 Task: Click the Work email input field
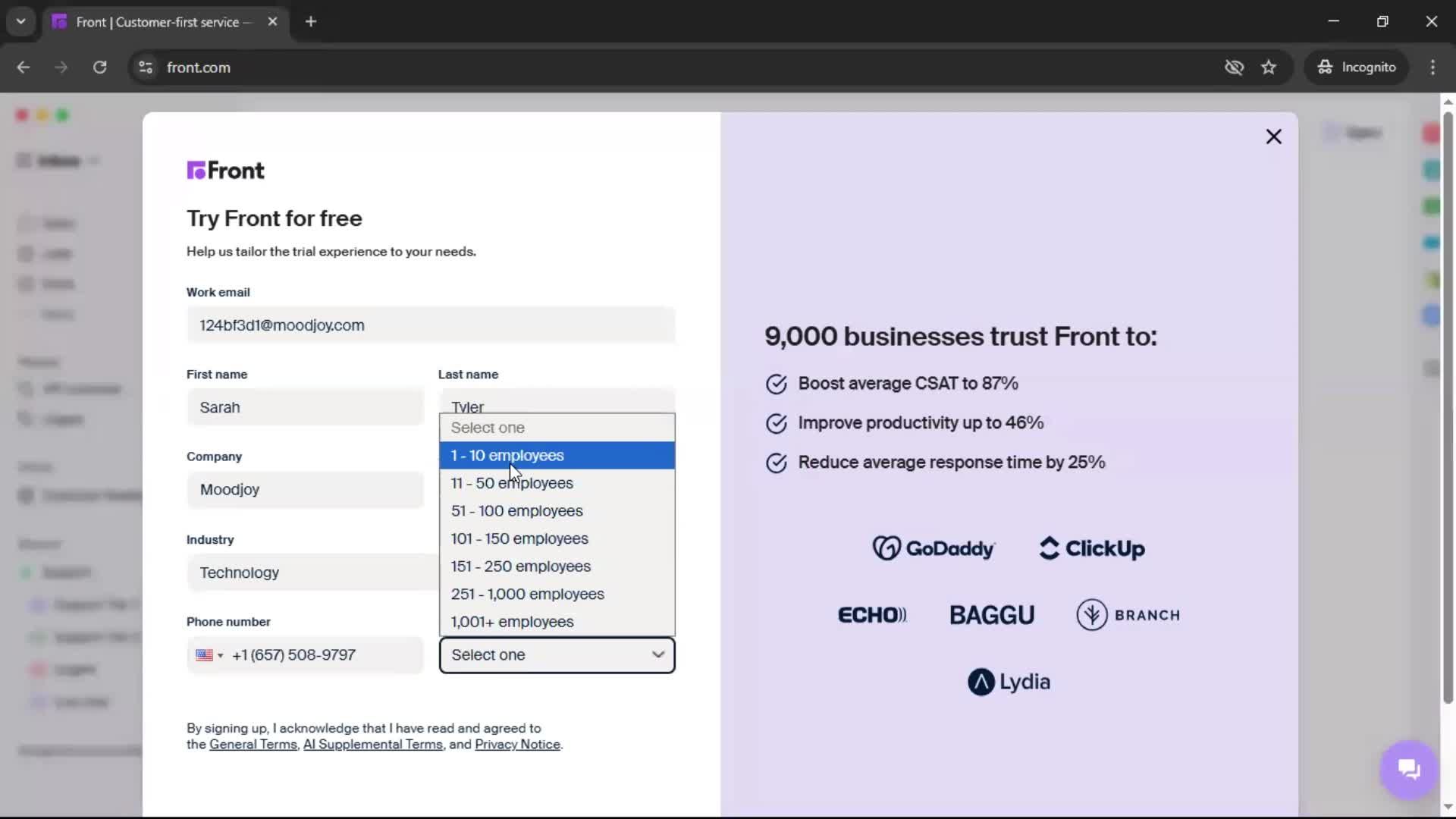[x=430, y=325]
